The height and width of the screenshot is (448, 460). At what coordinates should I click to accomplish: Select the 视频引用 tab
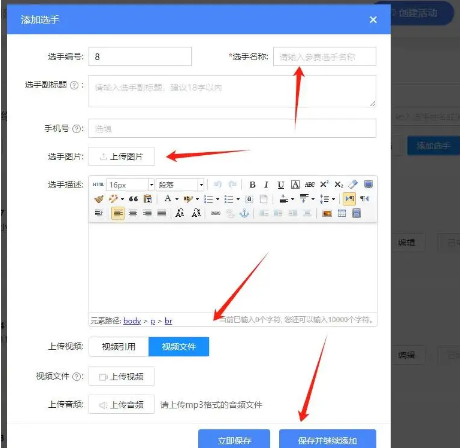(x=119, y=347)
